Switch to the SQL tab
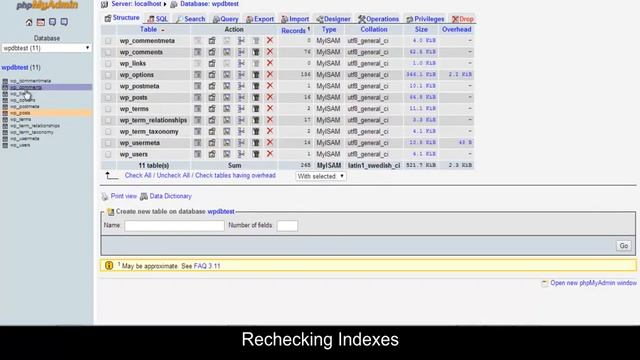The image size is (640, 360). click(158, 19)
